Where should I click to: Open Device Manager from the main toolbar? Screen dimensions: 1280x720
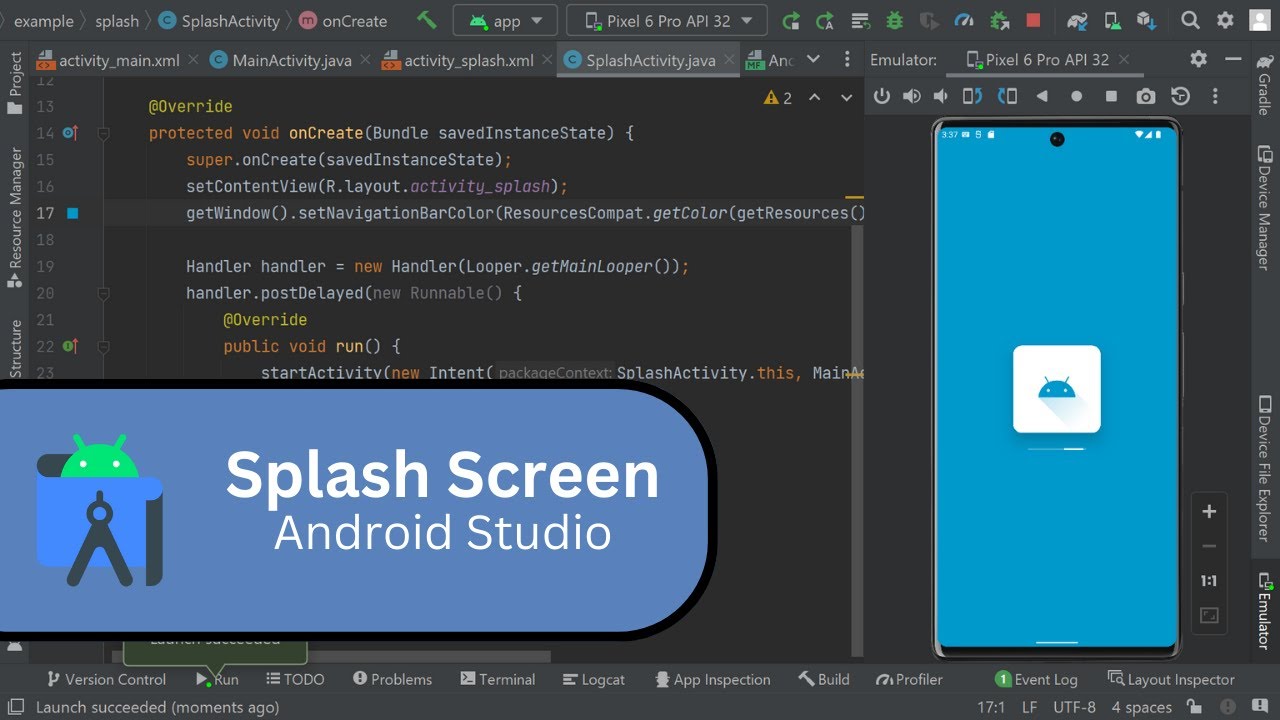click(1112, 20)
